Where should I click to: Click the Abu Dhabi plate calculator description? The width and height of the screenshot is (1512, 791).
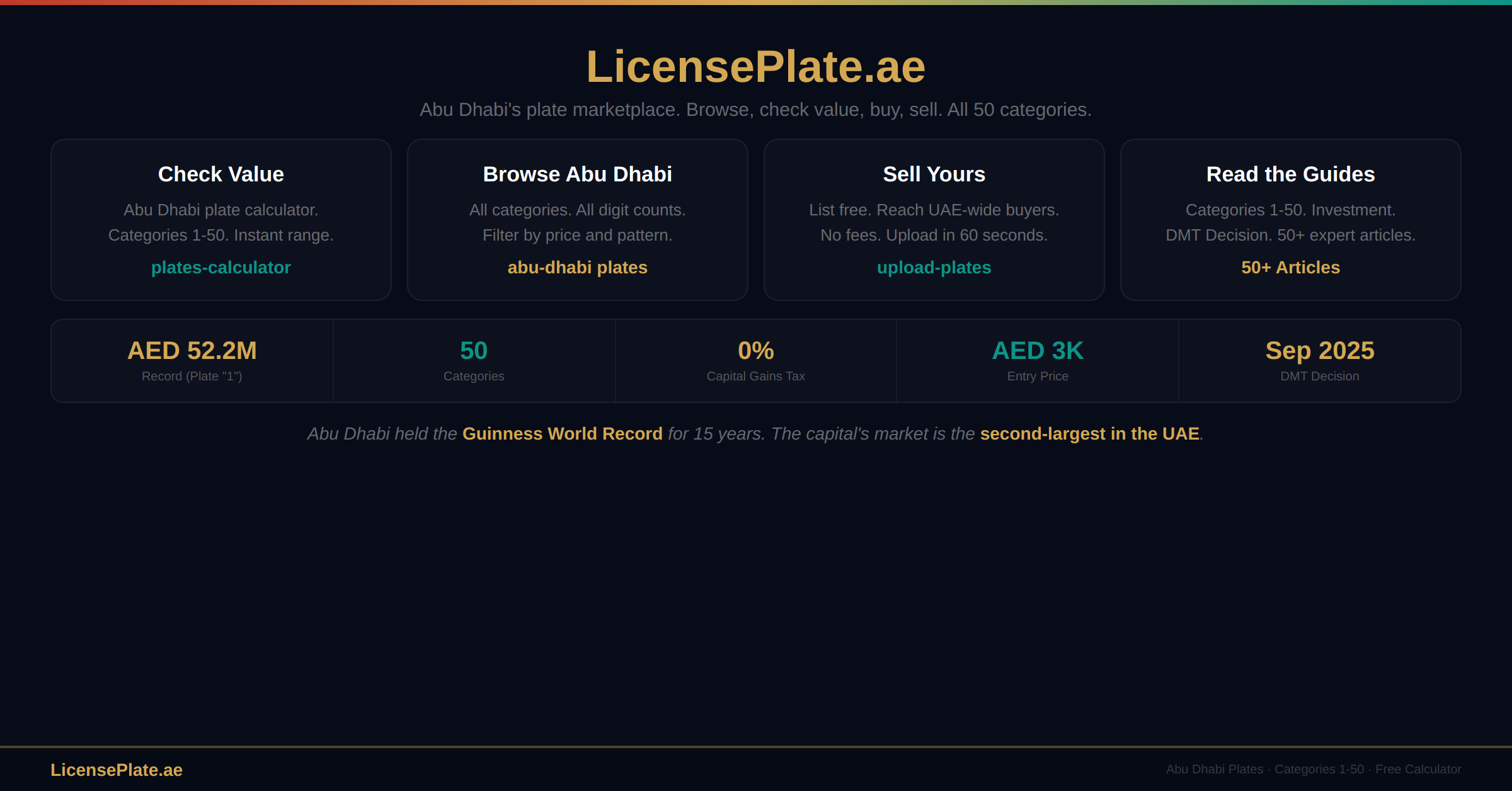tap(220, 210)
